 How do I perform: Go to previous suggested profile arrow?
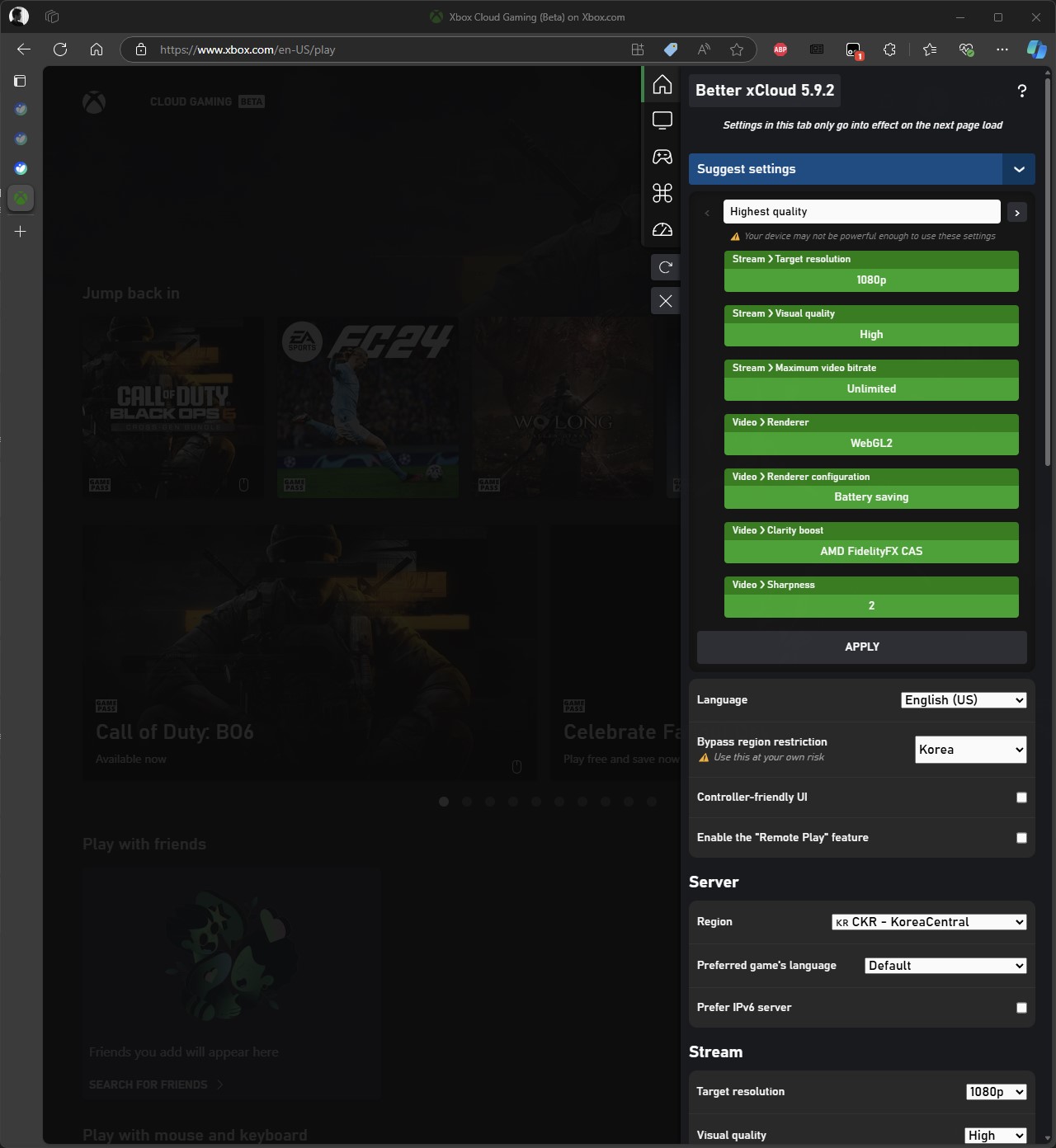click(707, 213)
